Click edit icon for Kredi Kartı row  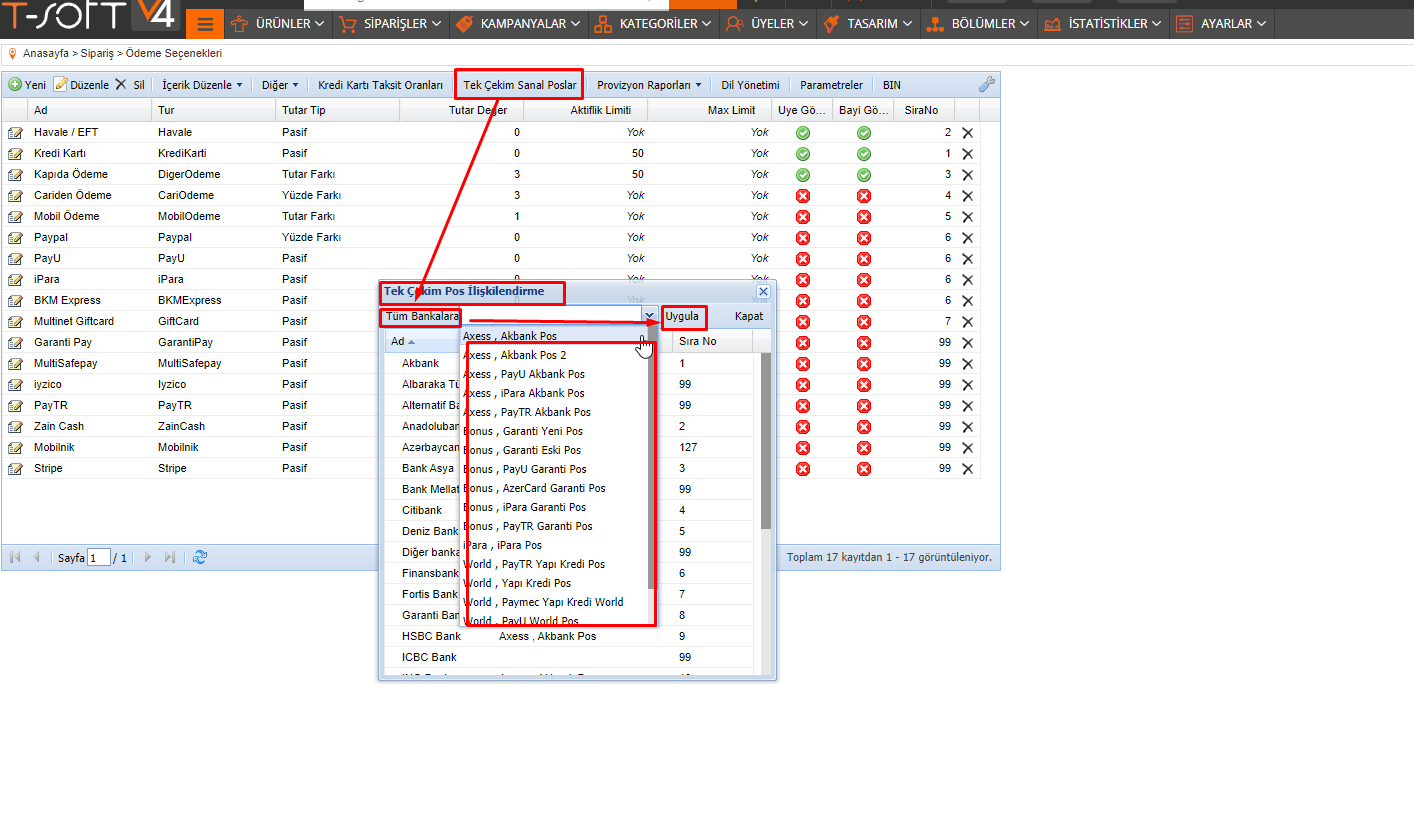[x=15, y=153]
